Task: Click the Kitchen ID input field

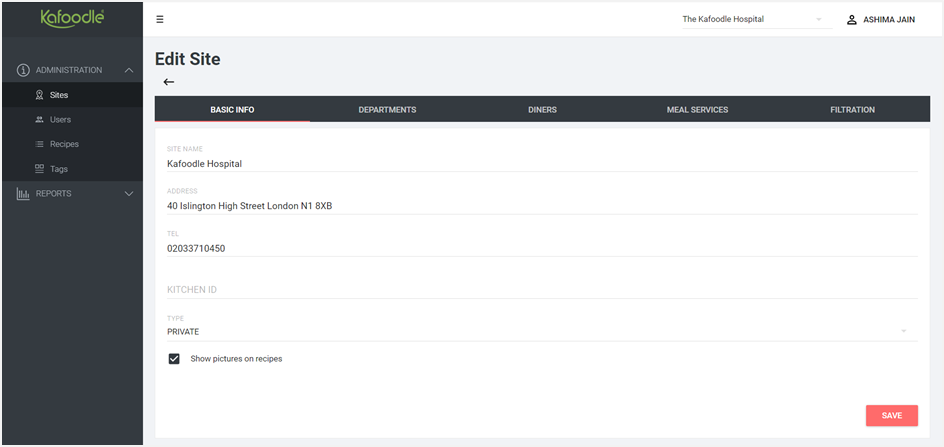Action: tap(542, 290)
